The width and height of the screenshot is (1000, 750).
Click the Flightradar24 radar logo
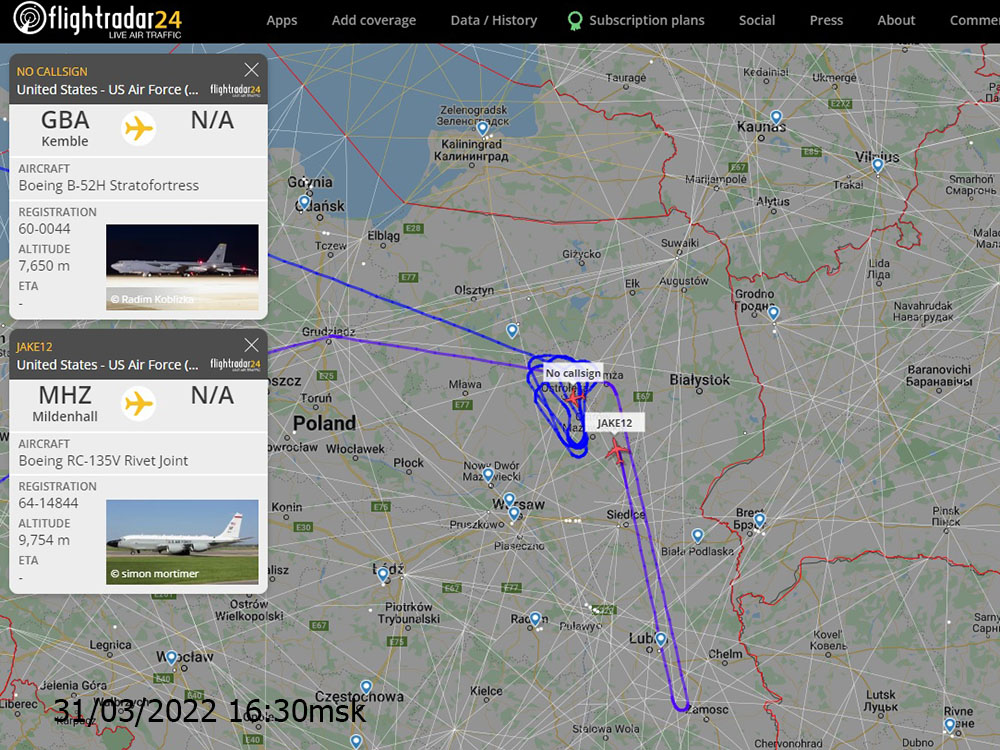(x=30, y=18)
